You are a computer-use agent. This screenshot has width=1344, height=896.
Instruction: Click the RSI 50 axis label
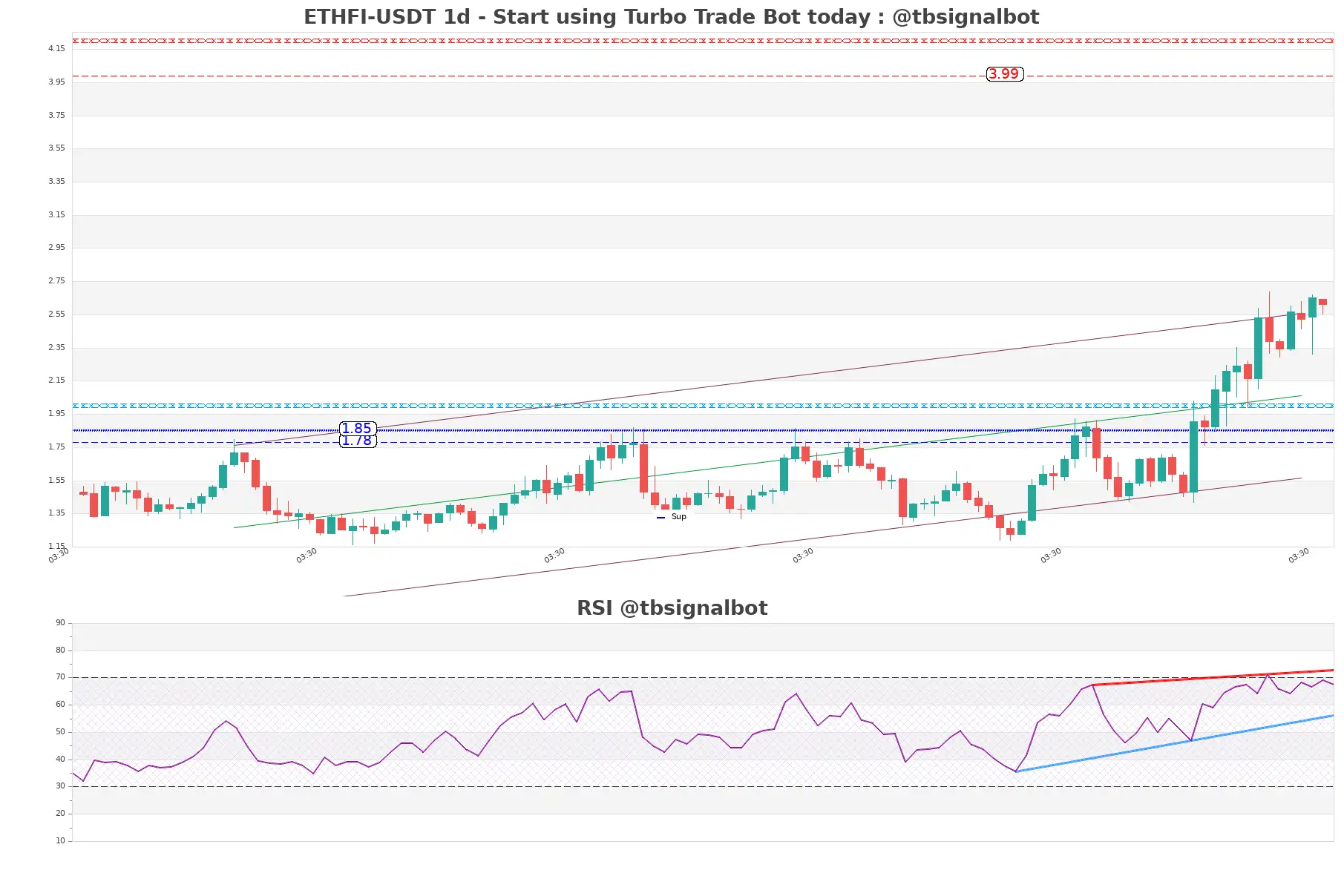(60, 732)
